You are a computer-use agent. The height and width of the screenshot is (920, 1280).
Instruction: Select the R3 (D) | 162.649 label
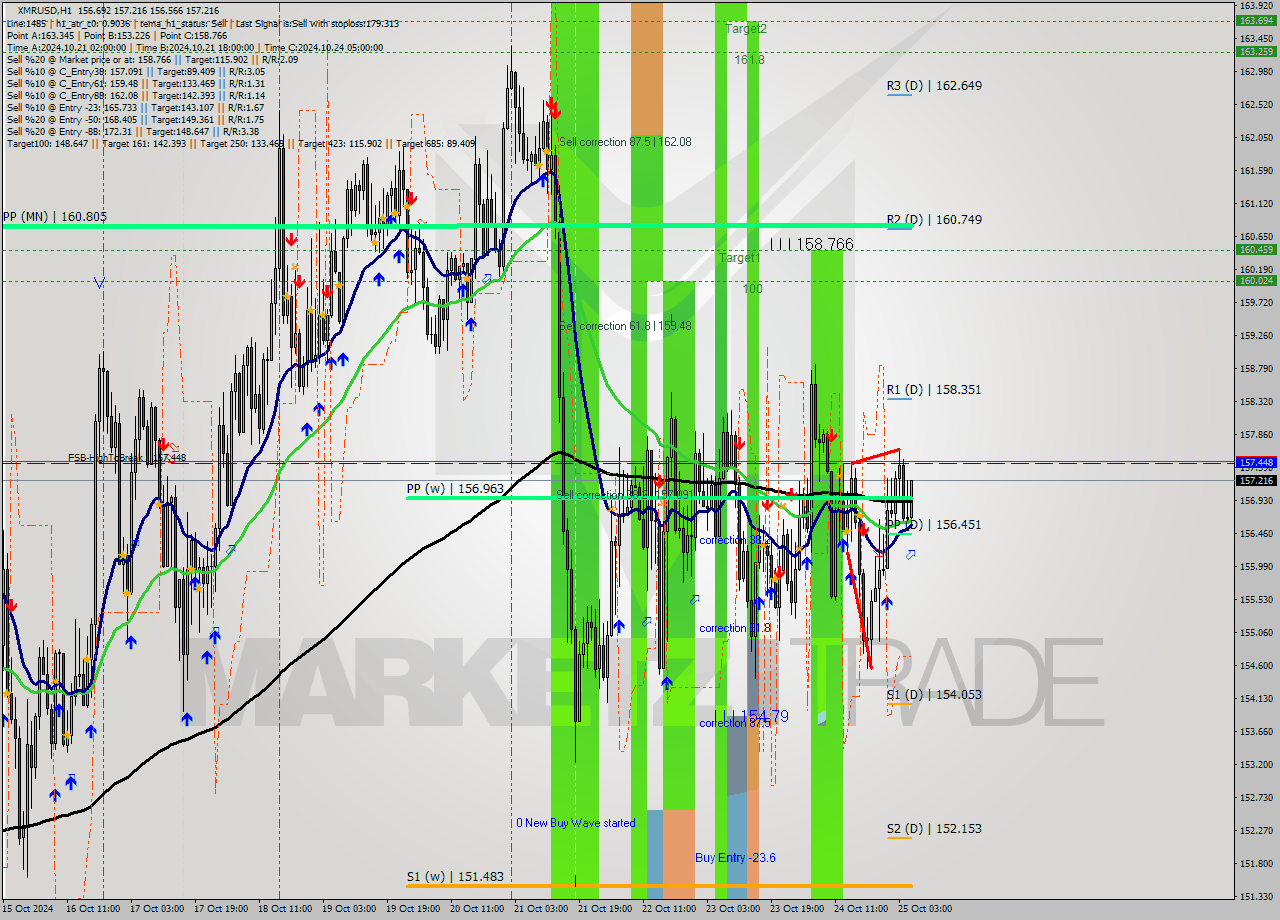pyautogui.click(x=934, y=86)
